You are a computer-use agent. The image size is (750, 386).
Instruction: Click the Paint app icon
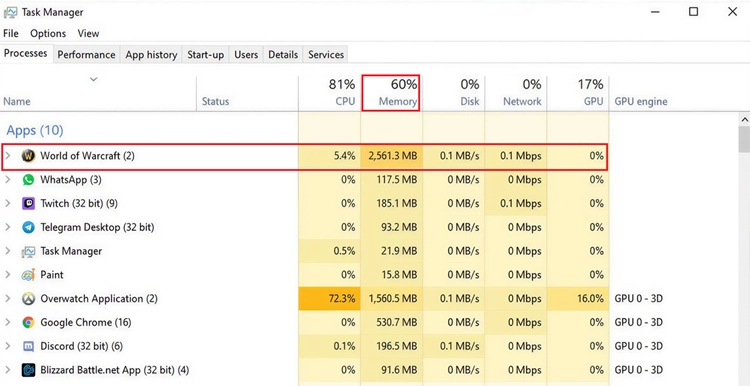click(28, 275)
